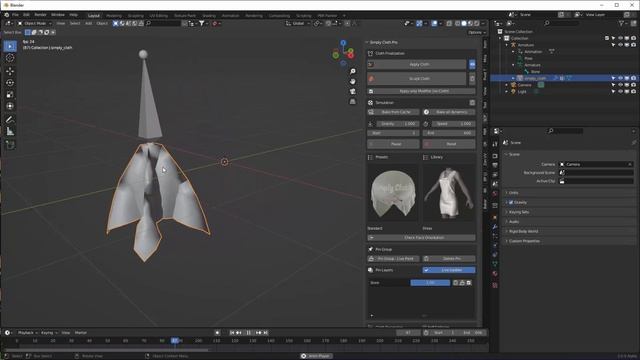The height and width of the screenshot is (360, 640).
Task: Toggle viewport overlays button in header
Action: 434,23
